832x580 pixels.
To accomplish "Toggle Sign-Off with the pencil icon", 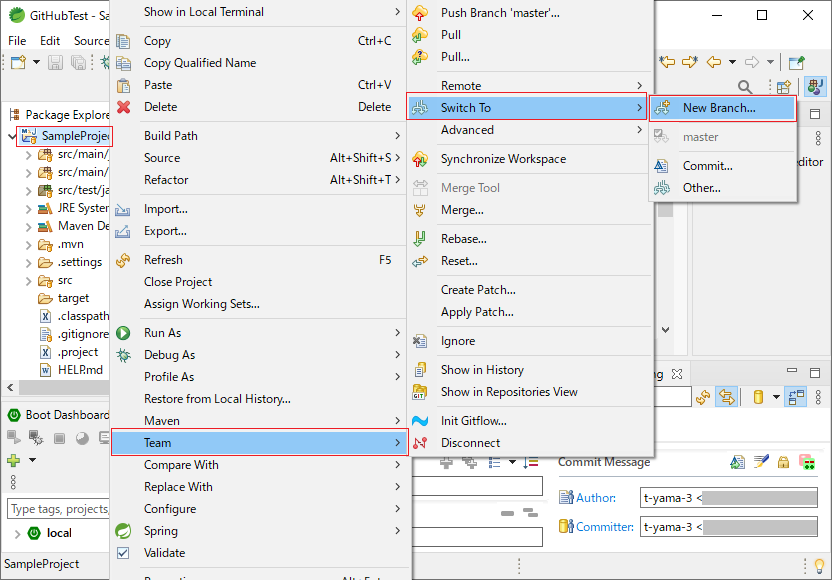I will coord(761,461).
